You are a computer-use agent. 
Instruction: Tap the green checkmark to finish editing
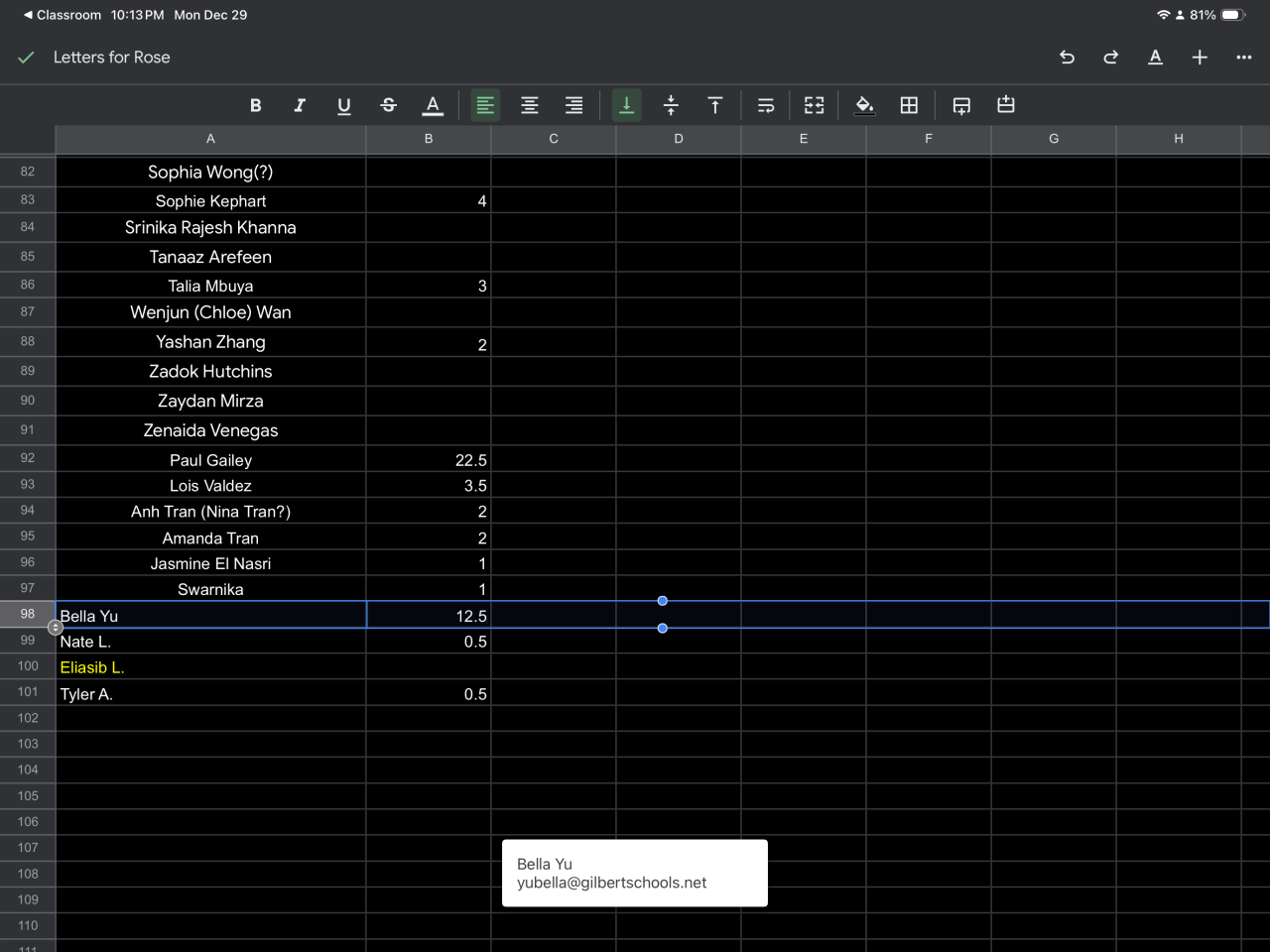[x=27, y=58]
